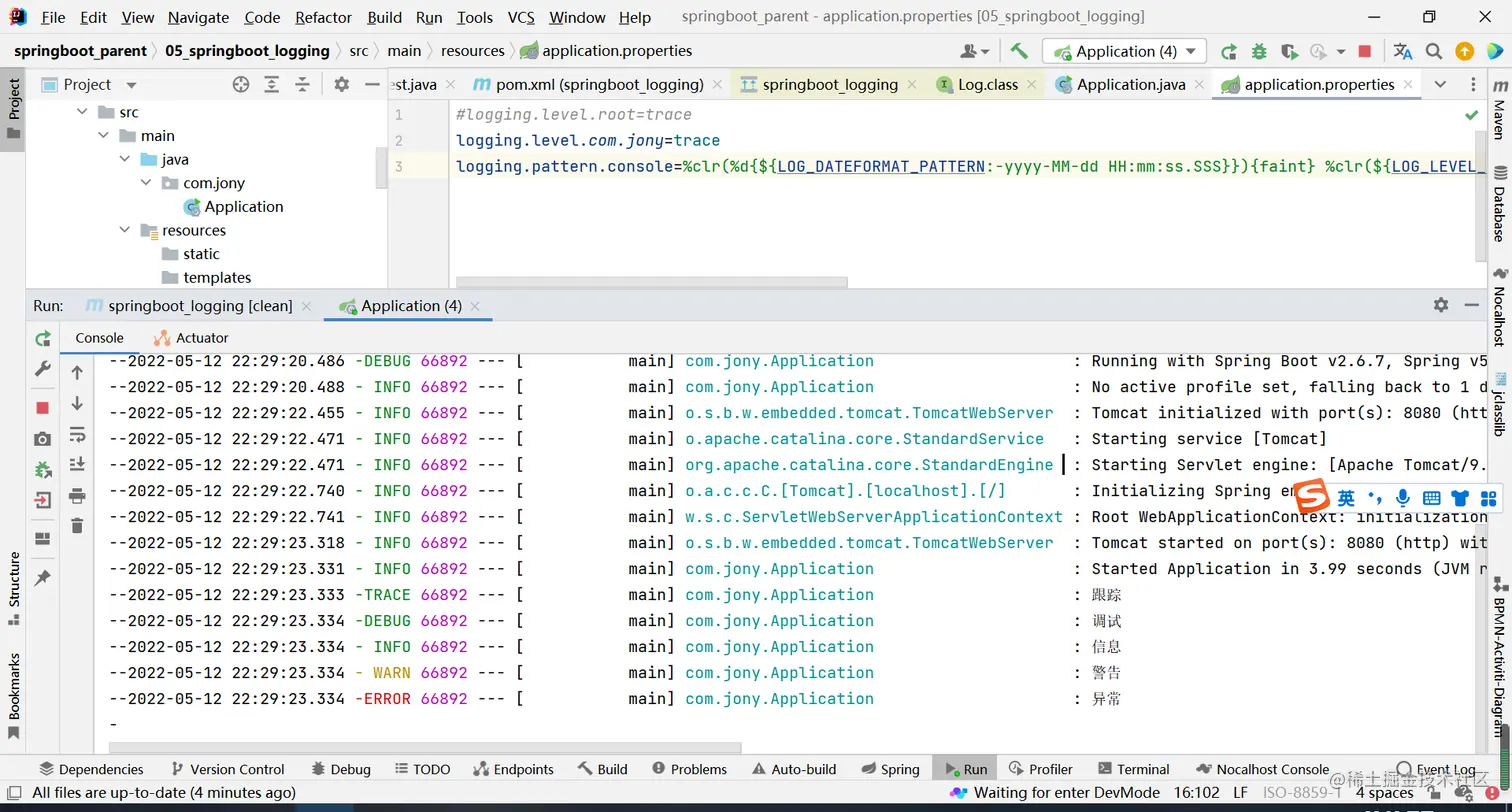Open the VCS menu
1512x812 pixels.
(521, 17)
